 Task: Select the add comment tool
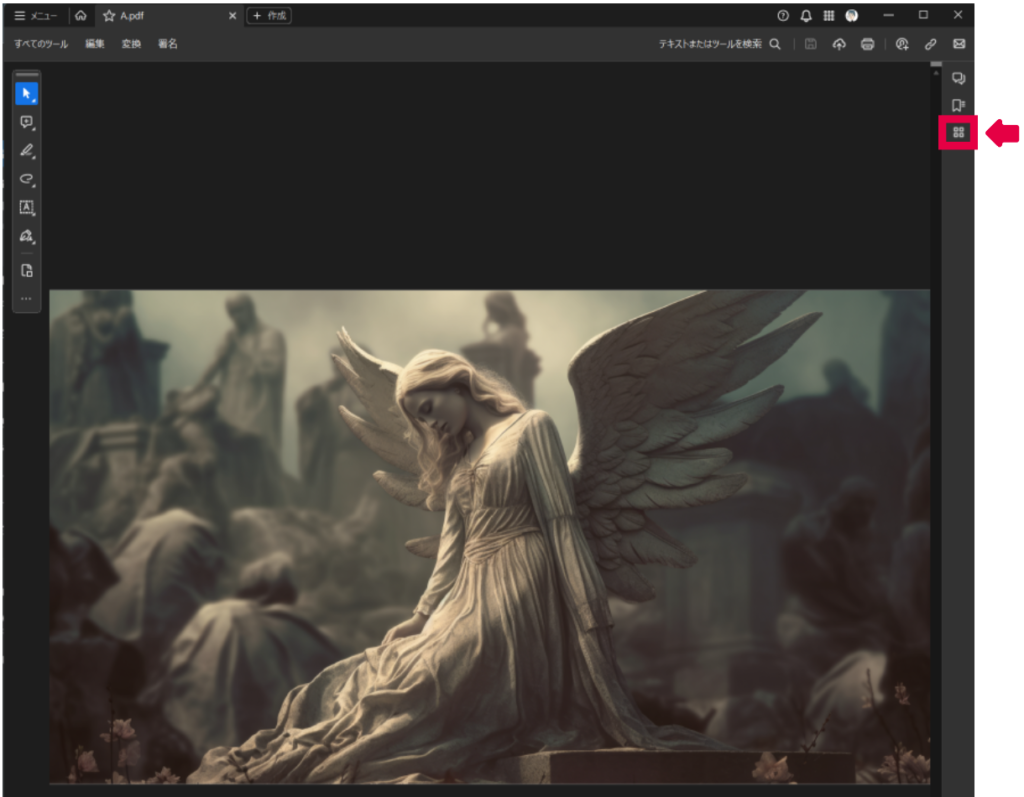pyautogui.click(x=27, y=122)
